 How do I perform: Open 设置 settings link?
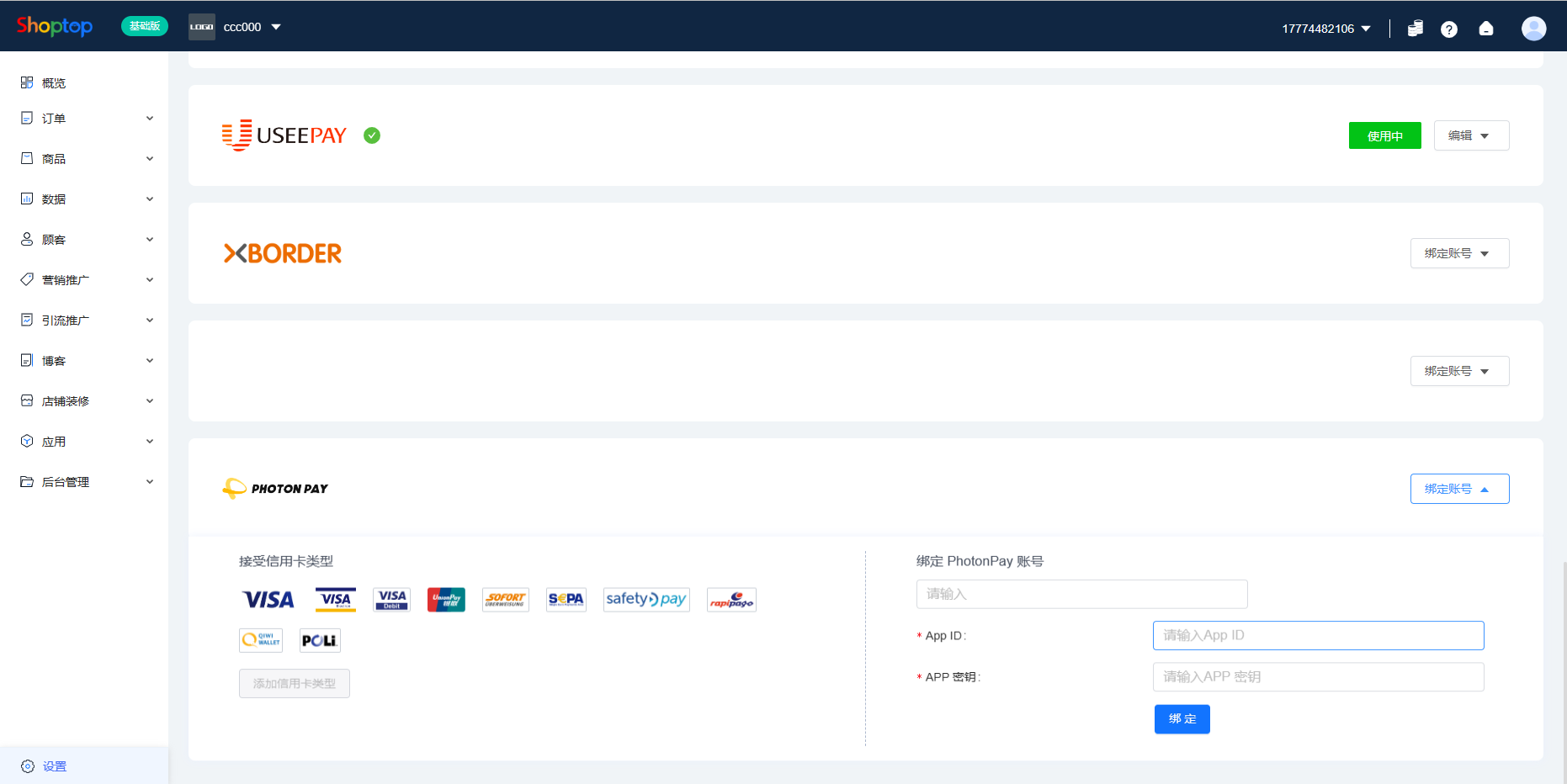(x=55, y=766)
